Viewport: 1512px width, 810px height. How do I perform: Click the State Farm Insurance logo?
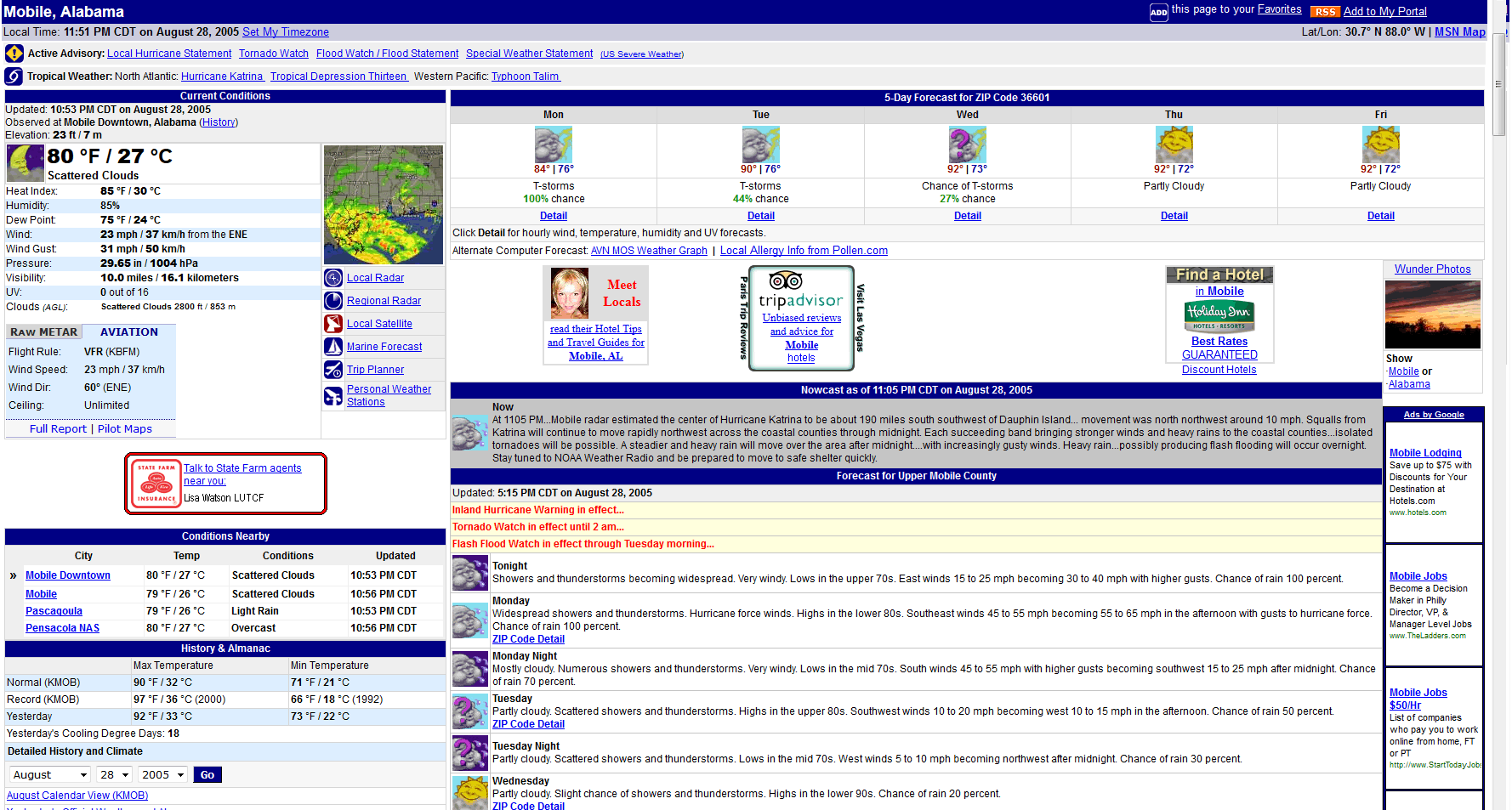(156, 484)
